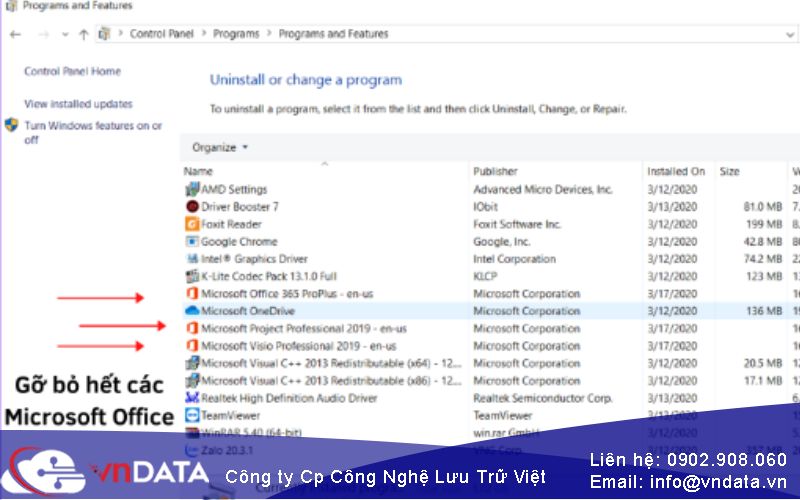Sort by the Size column header
Screen dimensions: 800x500
coord(730,171)
